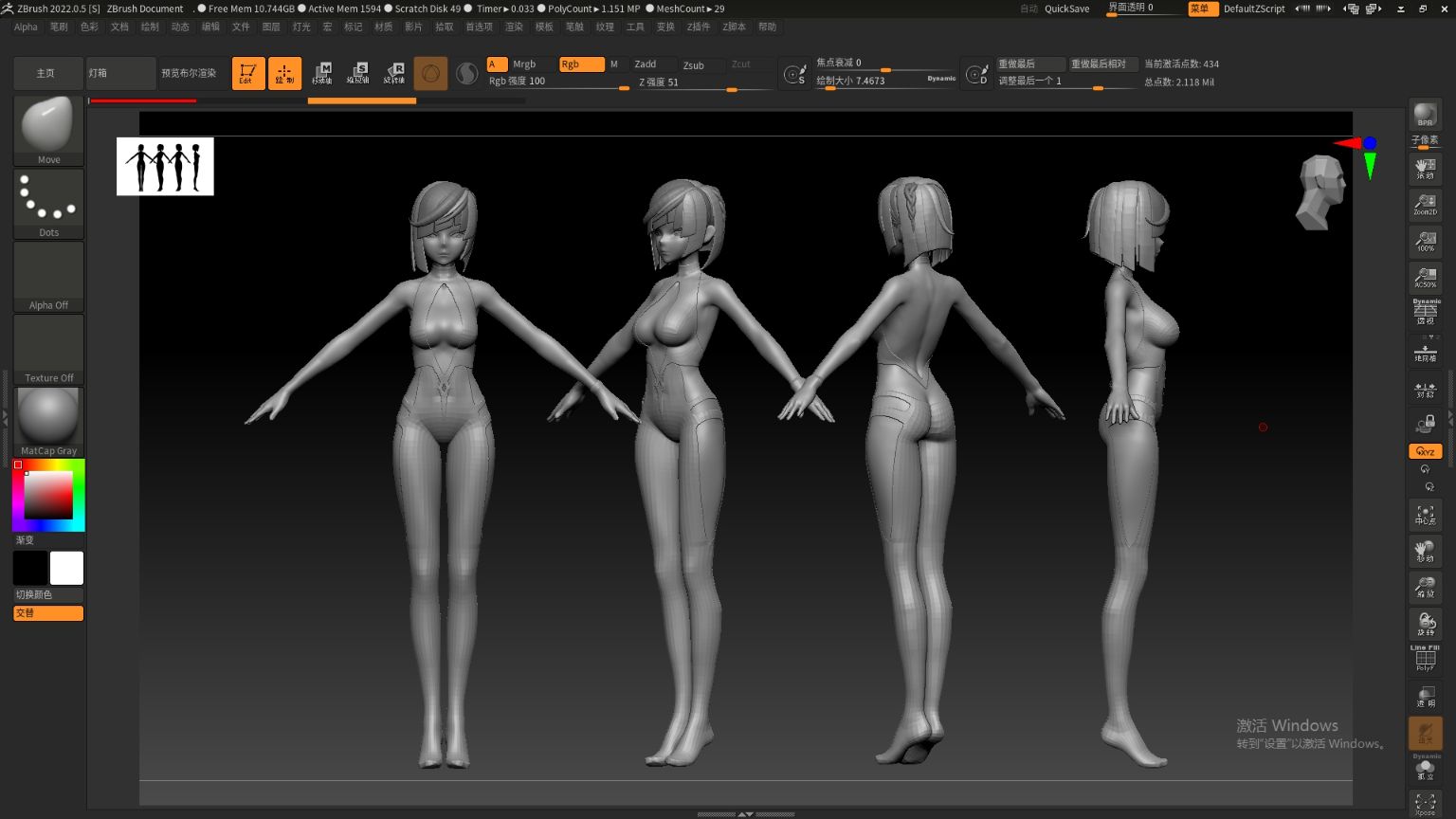Open the 色彩 (Color) menu

click(x=89, y=27)
